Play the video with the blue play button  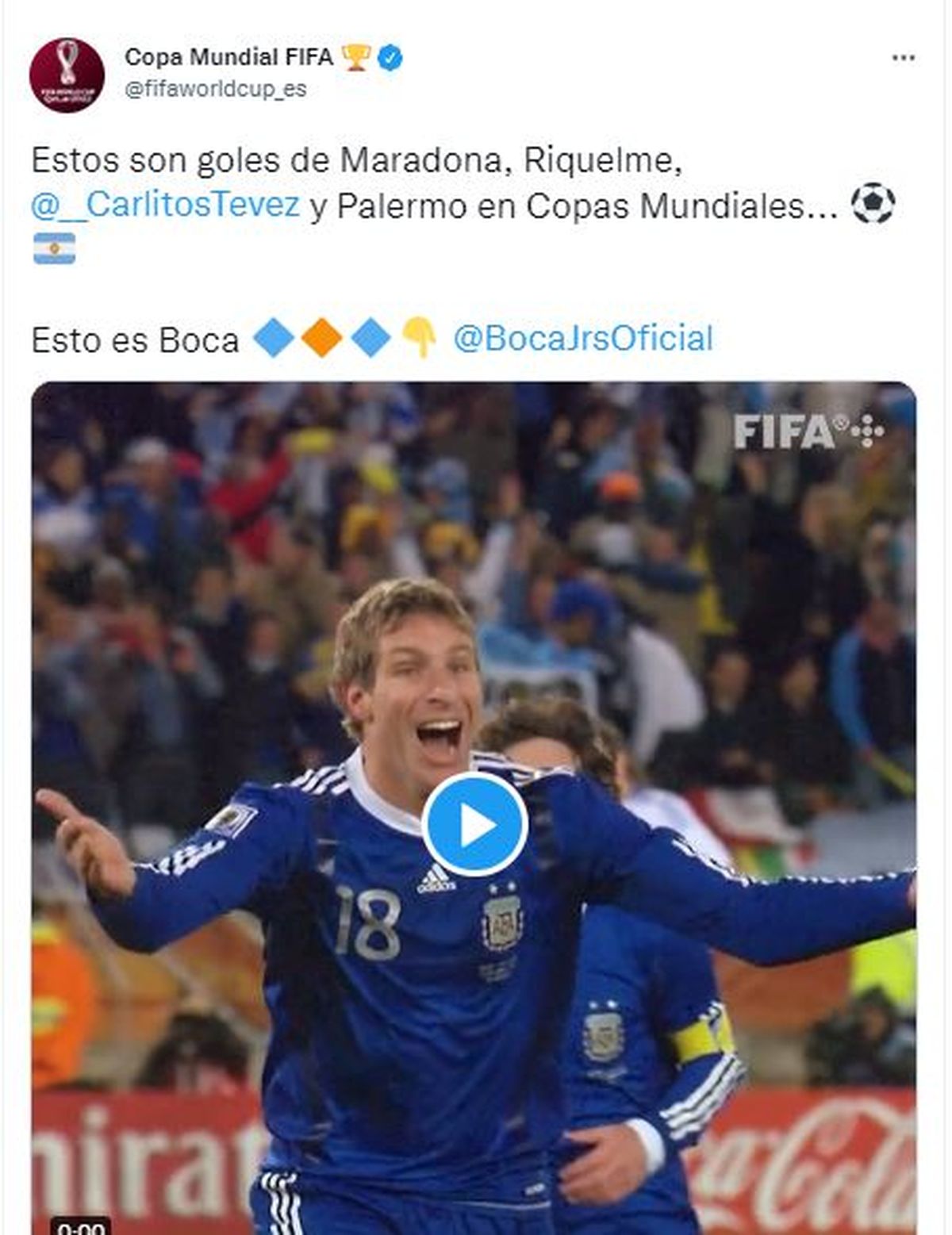tap(474, 825)
